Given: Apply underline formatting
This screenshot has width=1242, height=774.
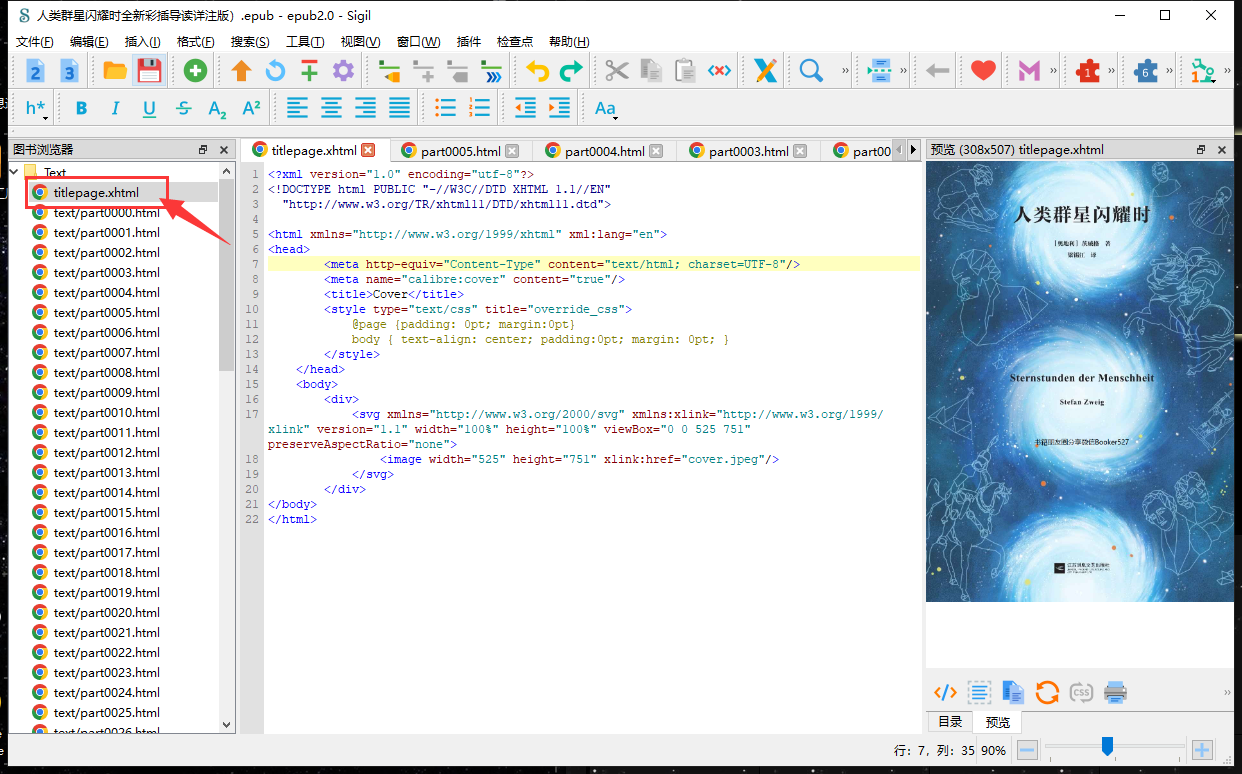Looking at the screenshot, I should click(x=149, y=108).
